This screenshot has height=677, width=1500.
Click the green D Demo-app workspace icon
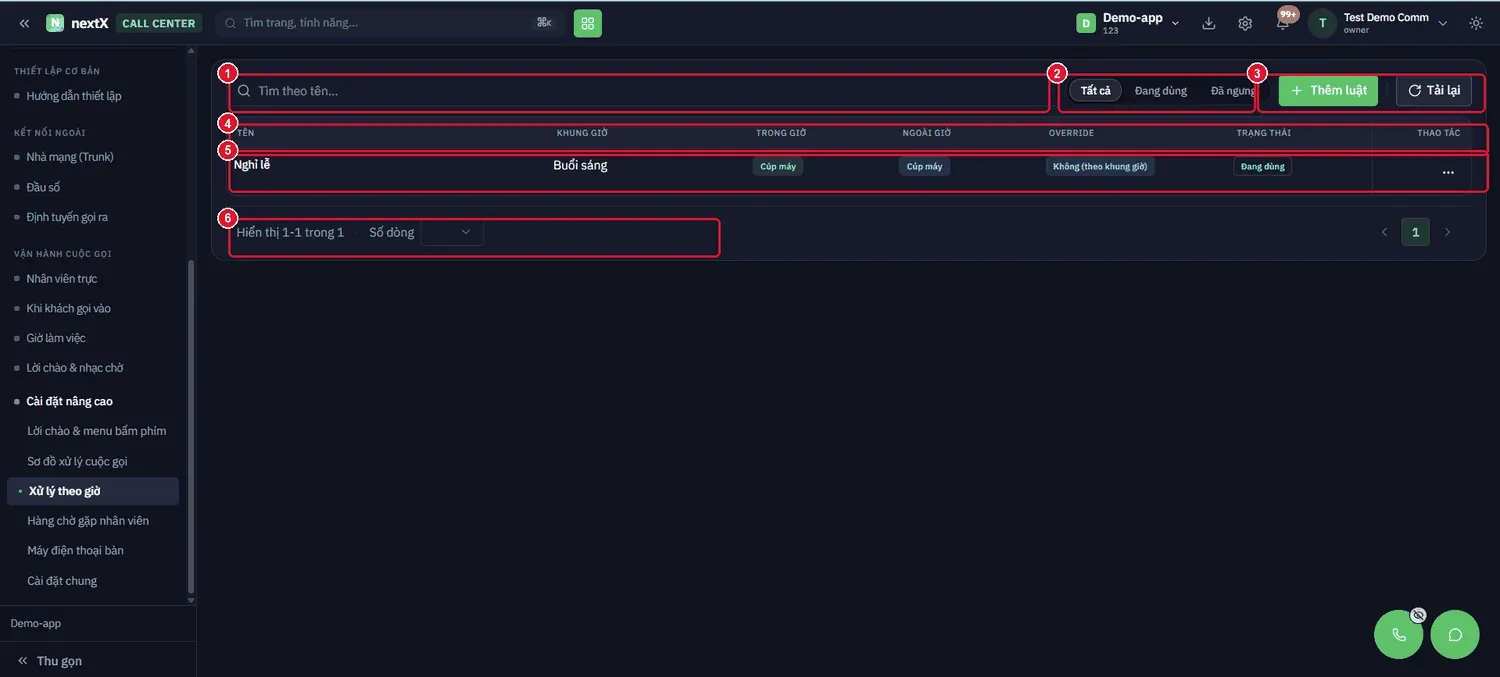(x=1086, y=23)
